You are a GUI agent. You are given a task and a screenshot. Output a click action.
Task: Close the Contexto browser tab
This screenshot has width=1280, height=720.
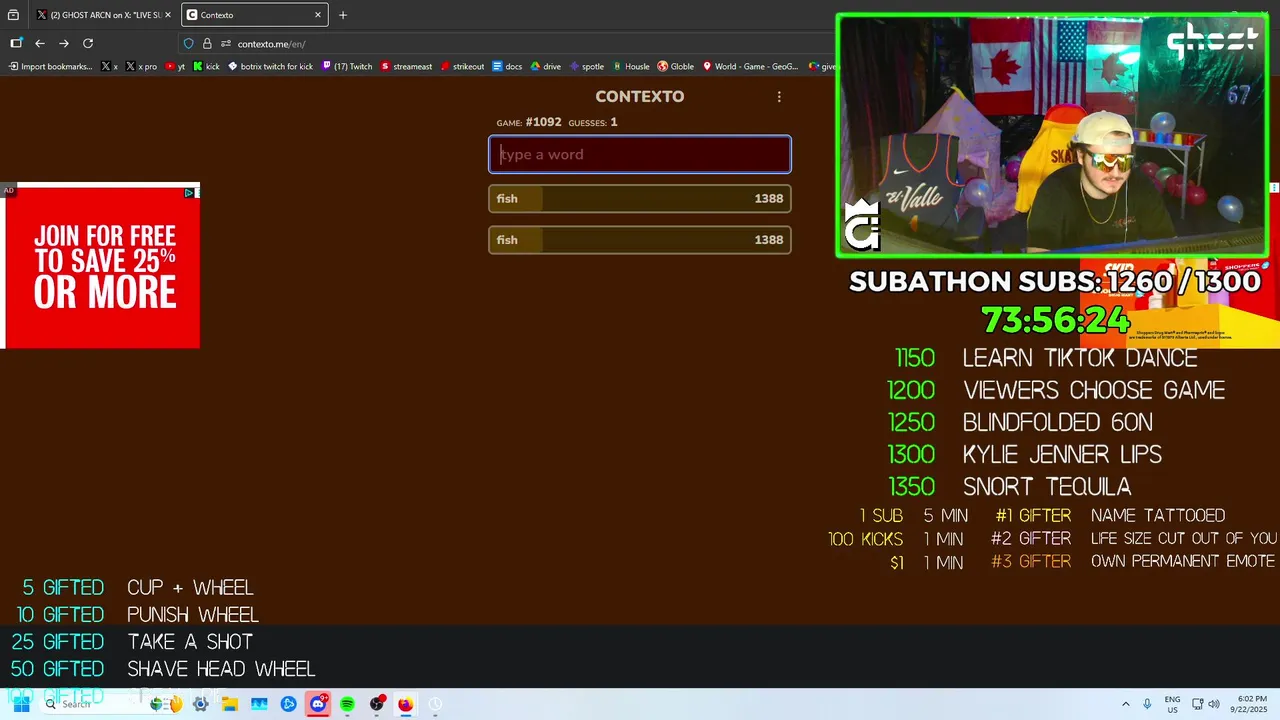click(x=318, y=15)
